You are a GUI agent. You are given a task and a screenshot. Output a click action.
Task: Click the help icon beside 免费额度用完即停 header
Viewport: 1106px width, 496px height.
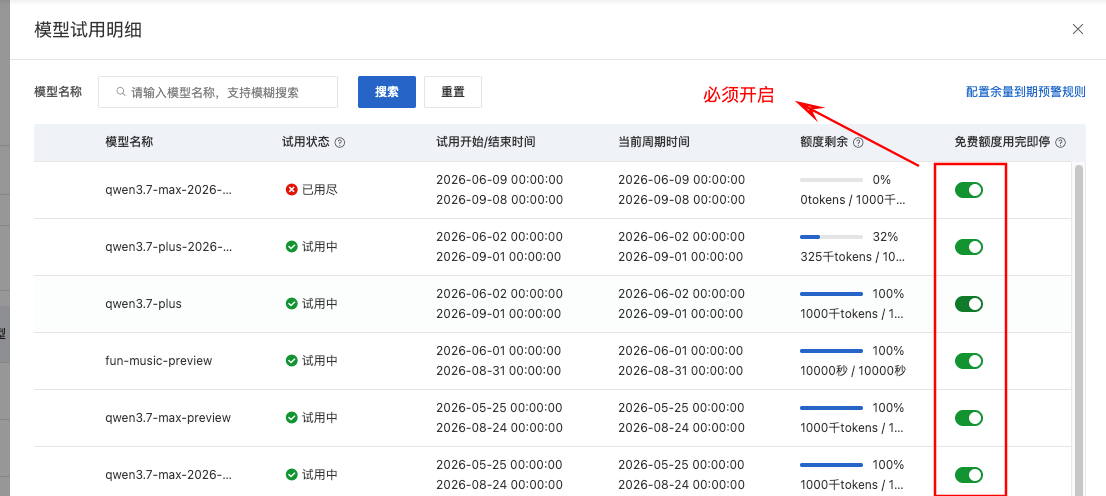(1061, 143)
